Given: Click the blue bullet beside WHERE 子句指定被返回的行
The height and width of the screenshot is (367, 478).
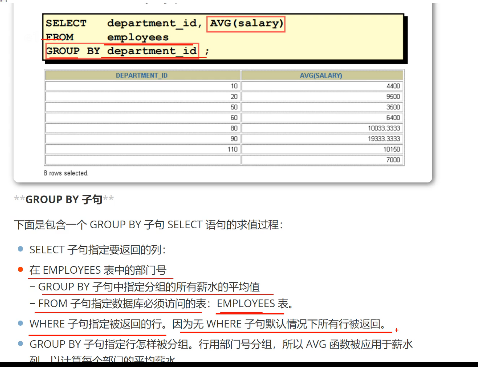Looking at the screenshot, I should [x=21, y=323].
